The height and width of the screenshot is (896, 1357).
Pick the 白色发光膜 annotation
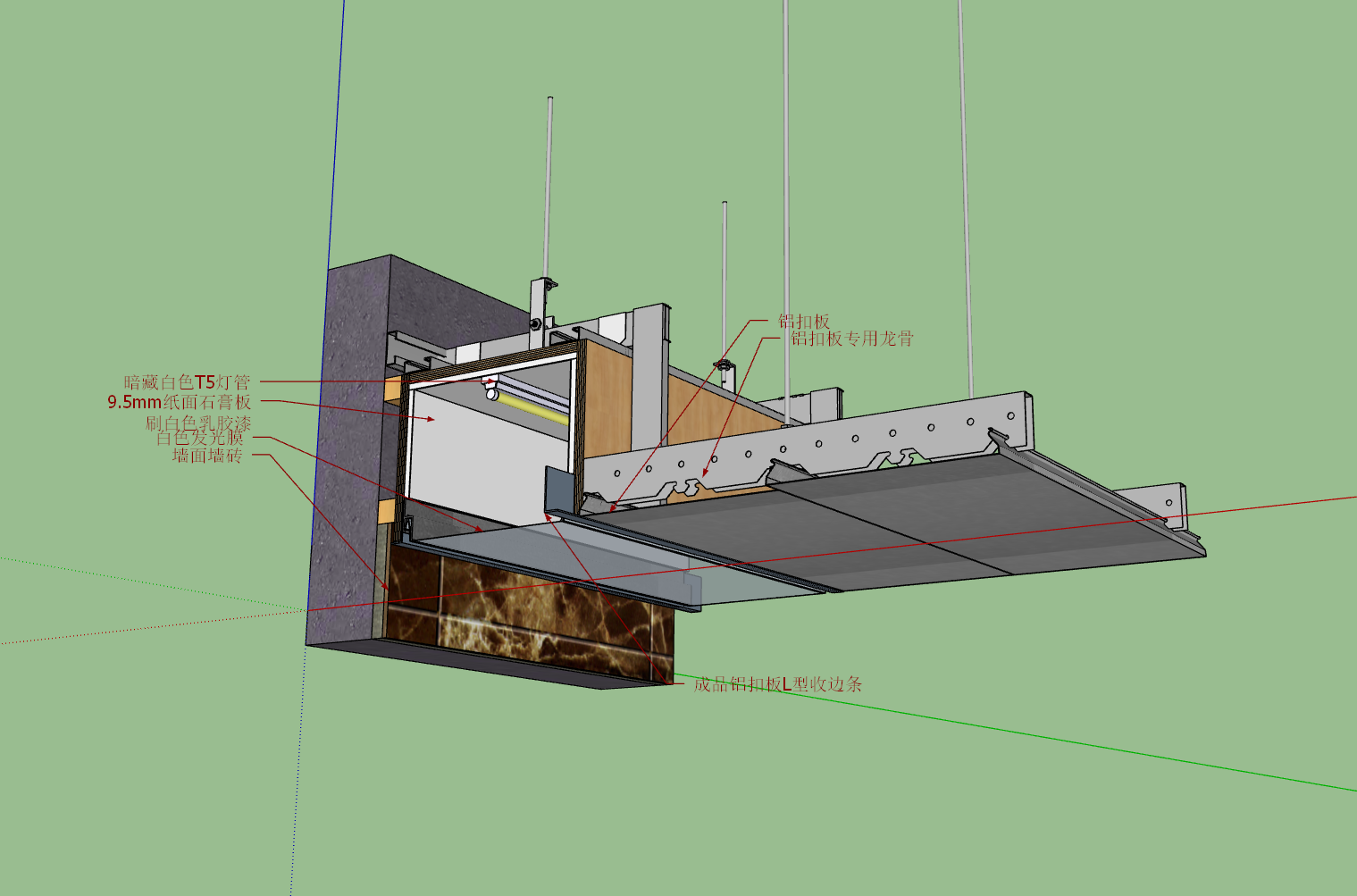(199, 438)
